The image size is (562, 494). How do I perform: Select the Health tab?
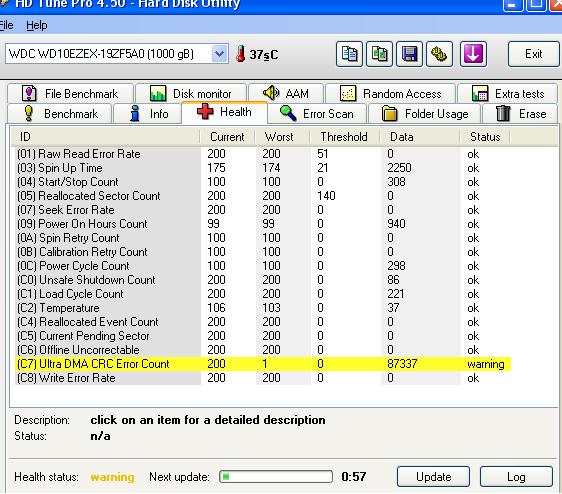pos(224,112)
